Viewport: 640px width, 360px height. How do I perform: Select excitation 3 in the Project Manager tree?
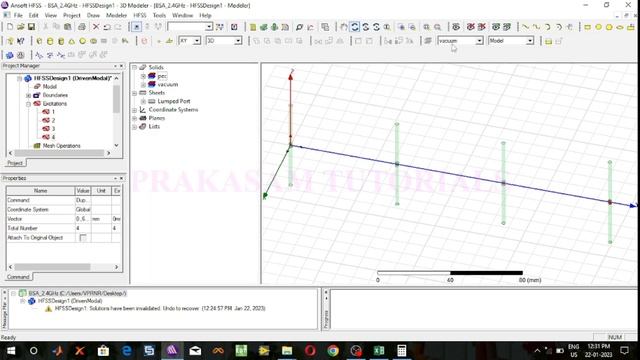click(53, 129)
